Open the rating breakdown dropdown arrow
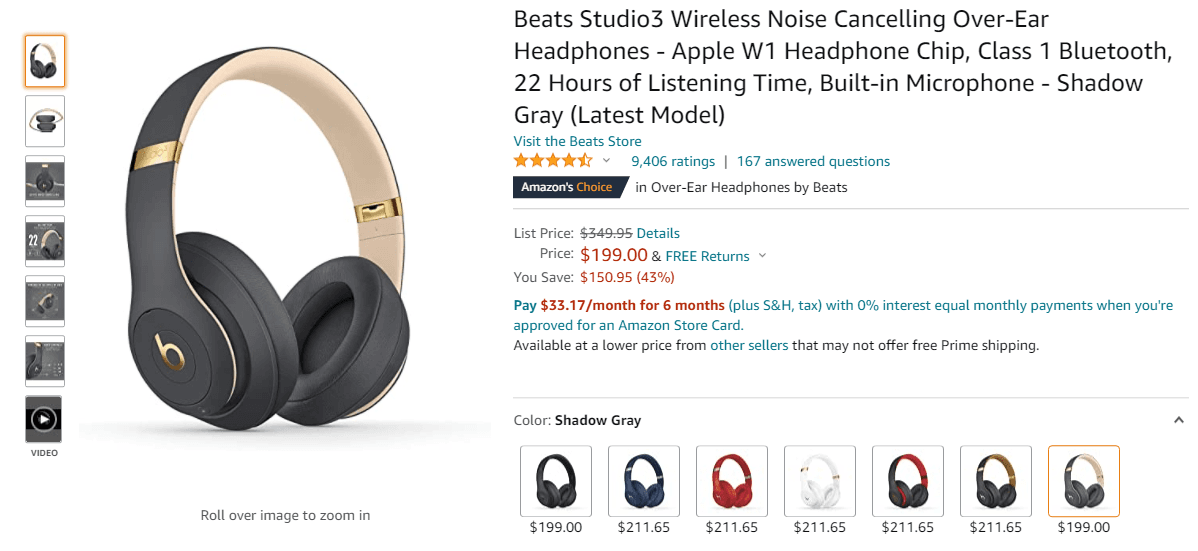 (606, 161)
